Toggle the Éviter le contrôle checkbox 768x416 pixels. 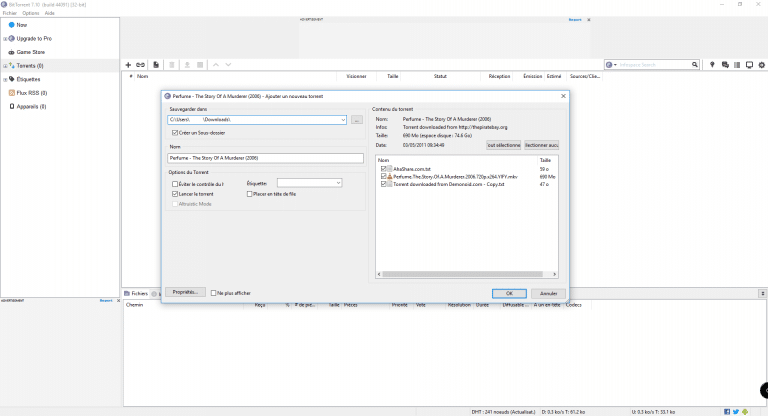pyautogui.click(x=175, y=184)
